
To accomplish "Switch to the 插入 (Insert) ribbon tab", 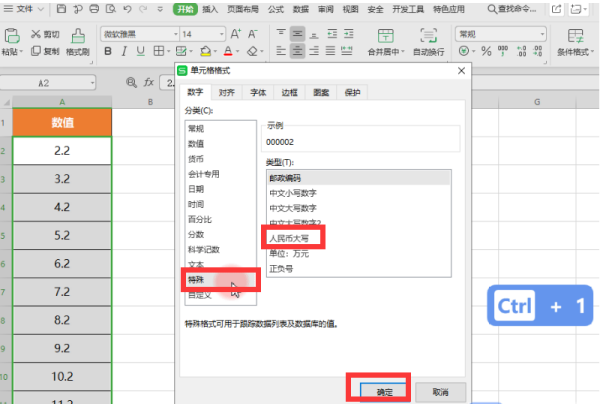I will click(210, 9).
